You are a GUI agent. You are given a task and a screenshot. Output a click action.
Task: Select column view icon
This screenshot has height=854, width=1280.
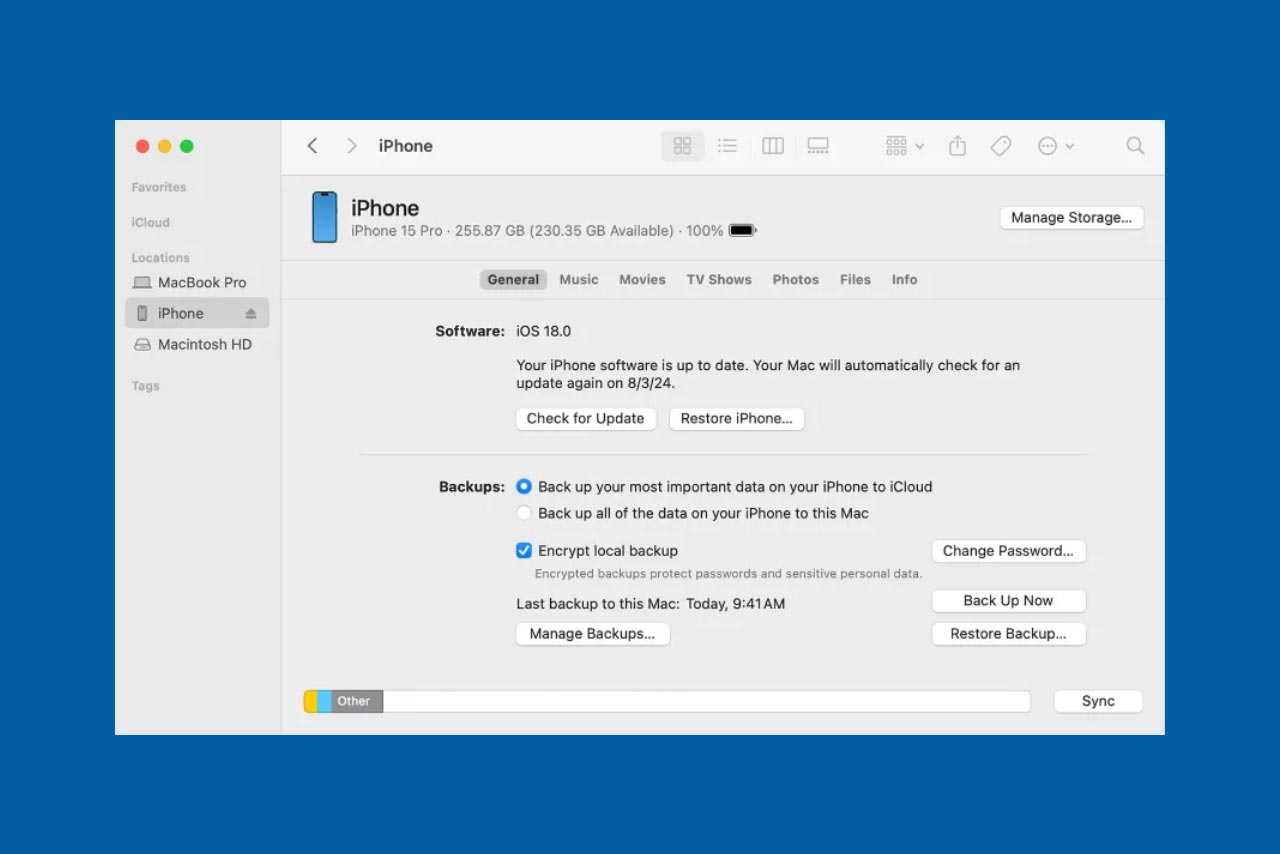tap(772, 146)
